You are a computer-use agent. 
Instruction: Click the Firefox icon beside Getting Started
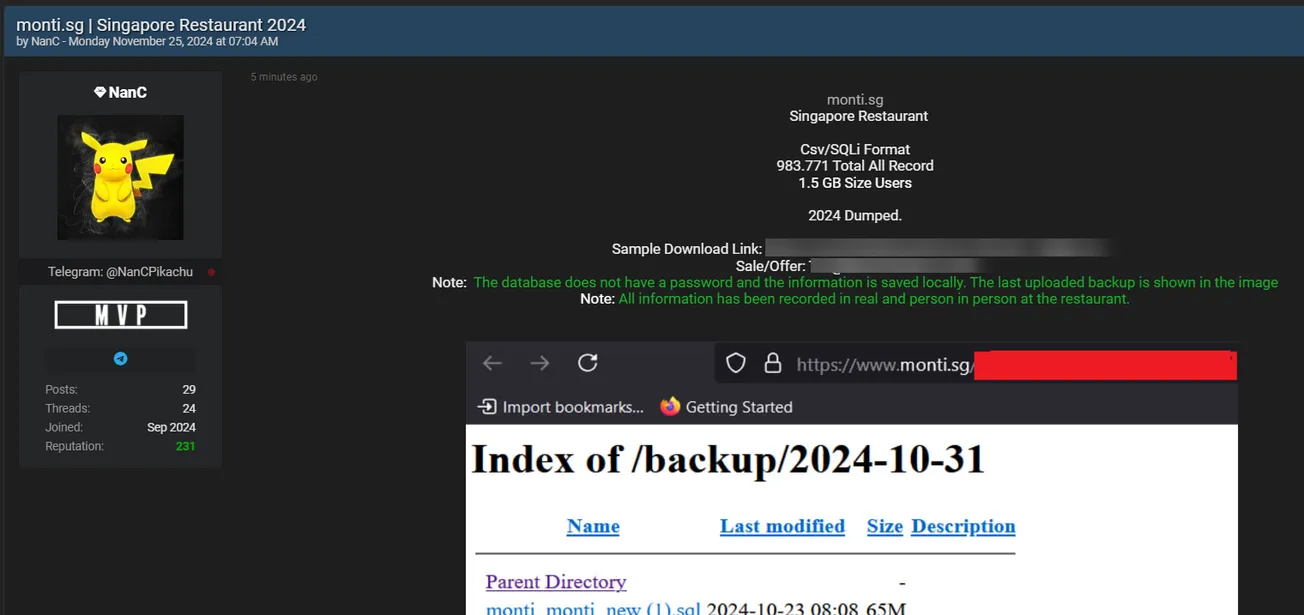[670, 406]
